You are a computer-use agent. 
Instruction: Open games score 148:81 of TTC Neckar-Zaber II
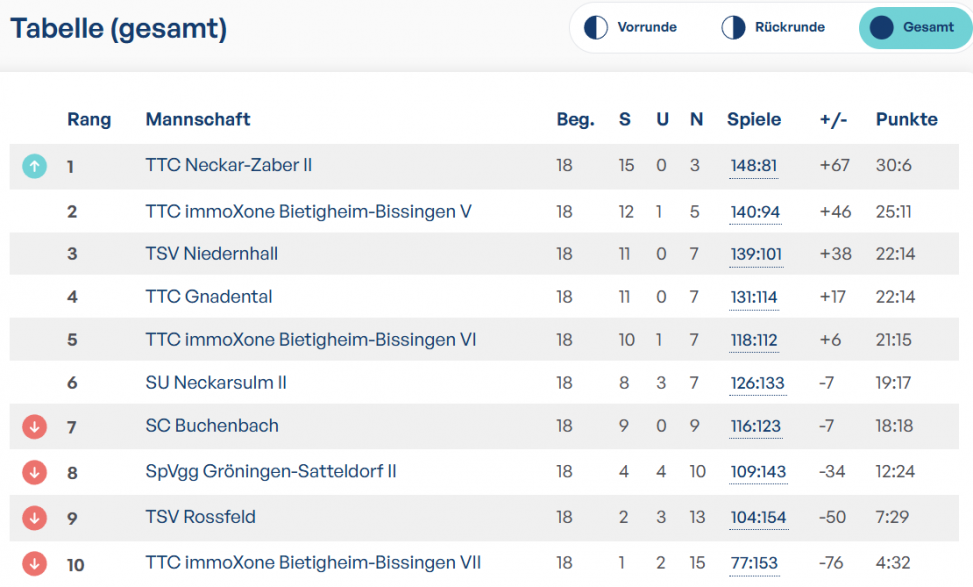[x=753, y=166]
